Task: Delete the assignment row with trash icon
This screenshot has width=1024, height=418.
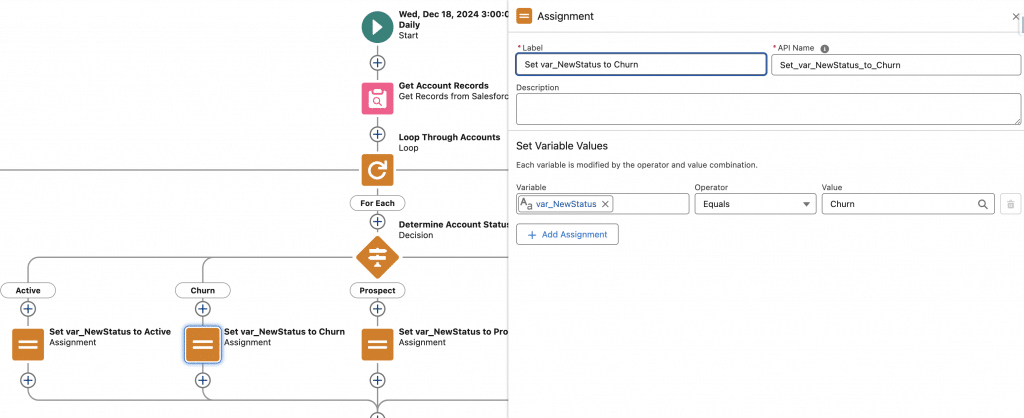Action: click(x=1010, y=204)
